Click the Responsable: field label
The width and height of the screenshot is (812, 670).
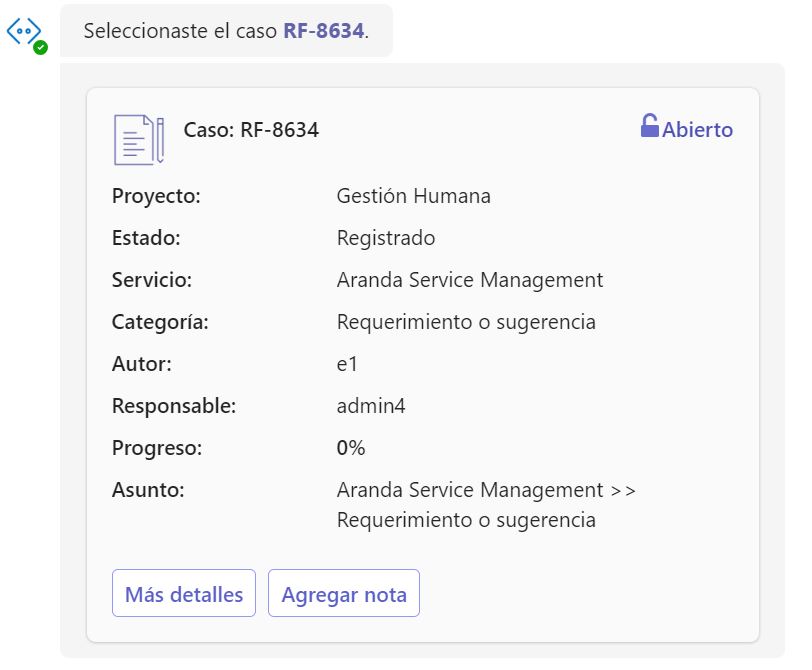[174, 406]
